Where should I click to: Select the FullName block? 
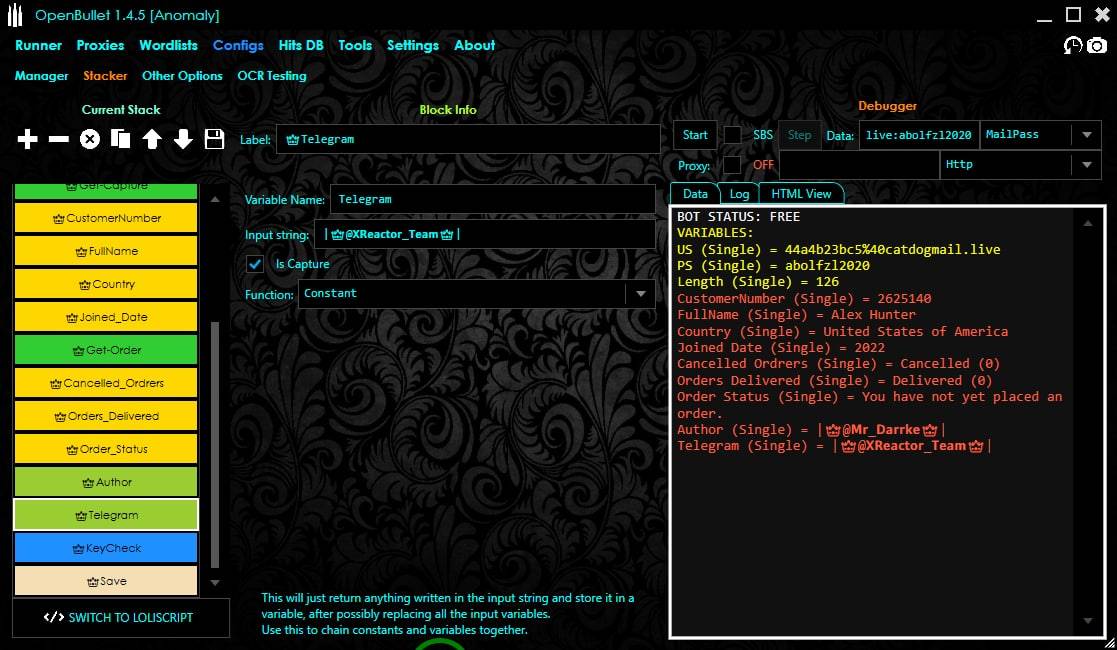coord(105,251)
